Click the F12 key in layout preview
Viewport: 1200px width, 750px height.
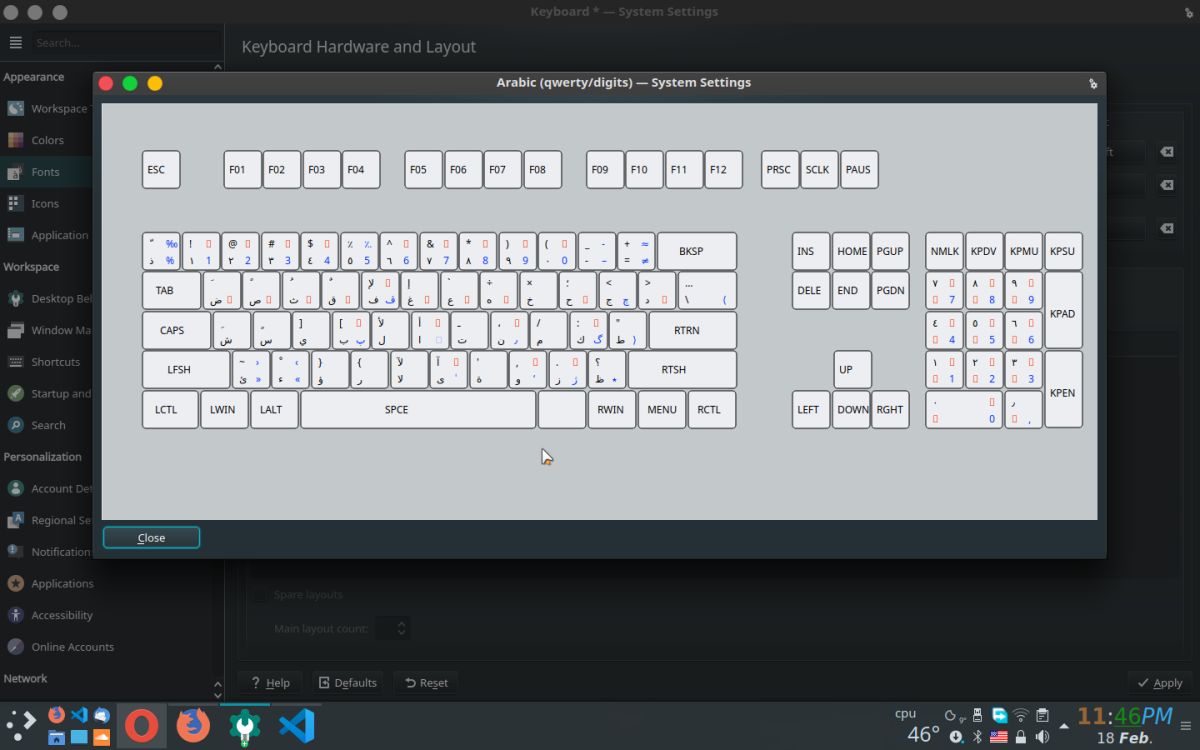pos(723,170)
